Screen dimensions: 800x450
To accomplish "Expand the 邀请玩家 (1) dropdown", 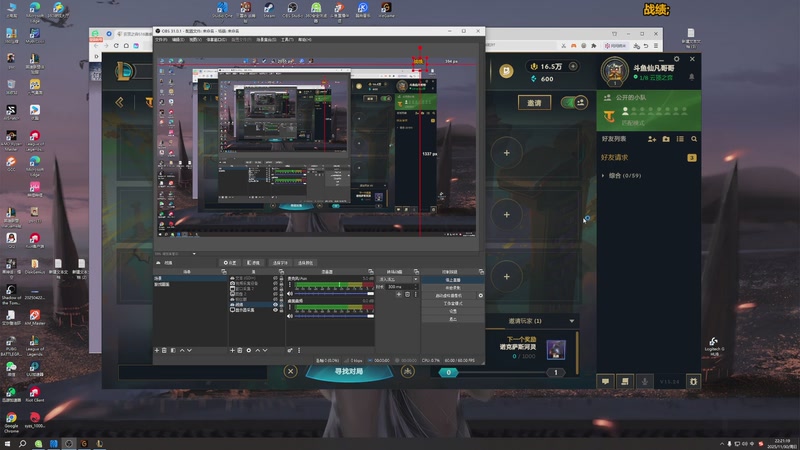I will pos(571,321).
